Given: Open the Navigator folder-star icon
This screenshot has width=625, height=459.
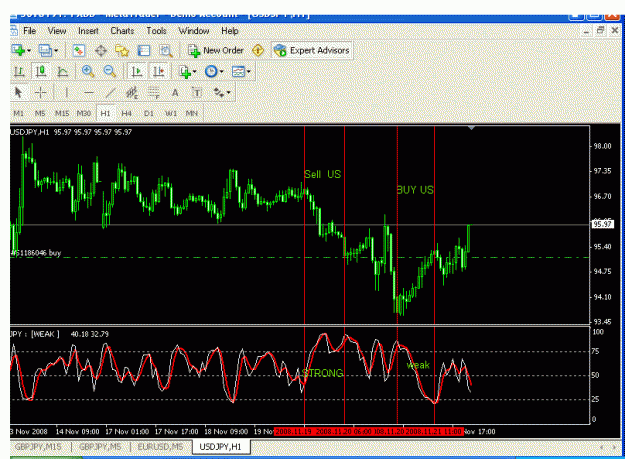Looking at the screenshot, I should tap(122, 51).
